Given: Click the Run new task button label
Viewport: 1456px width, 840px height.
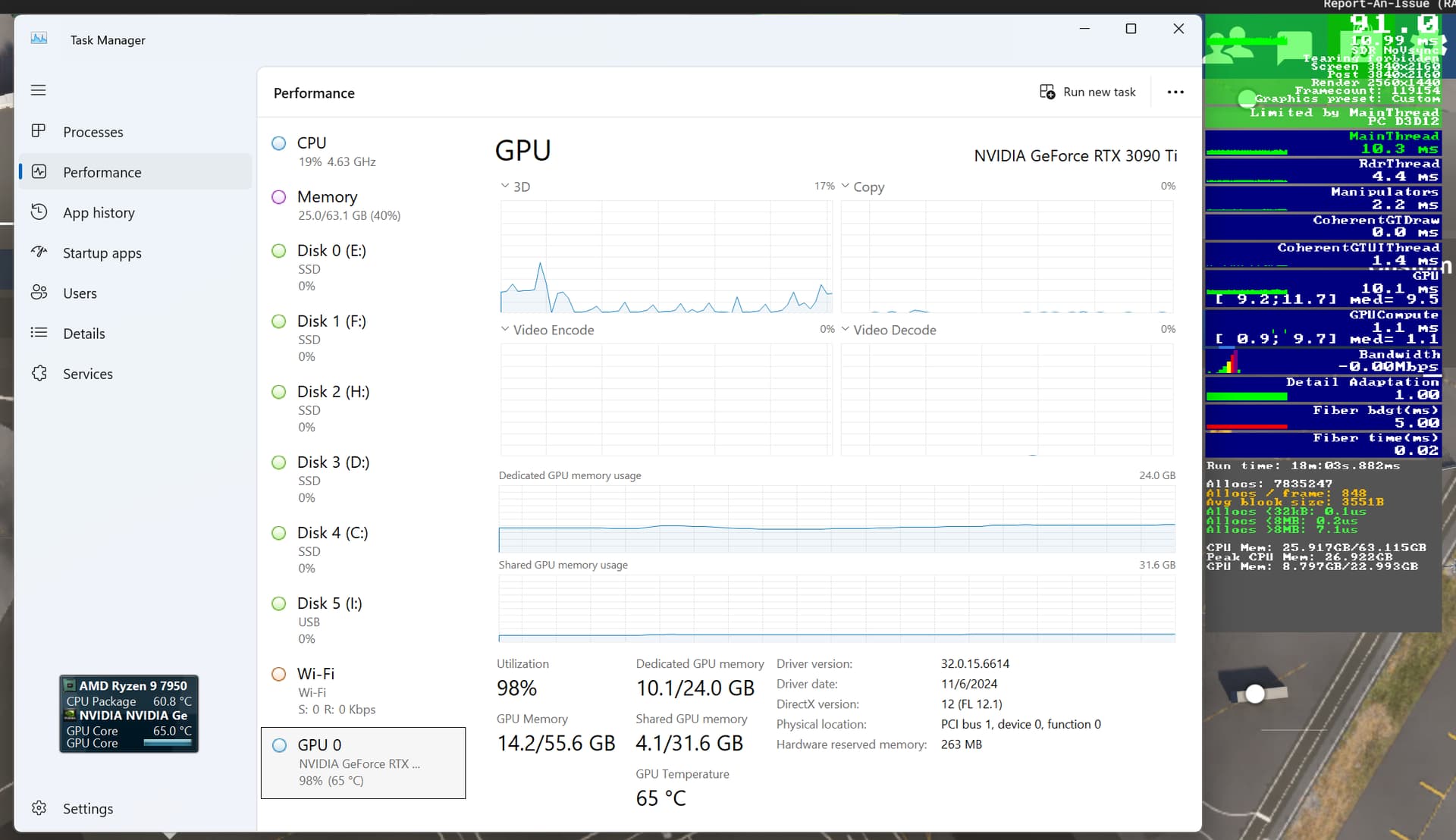Looking at the screenshot, I should 1099,92.
